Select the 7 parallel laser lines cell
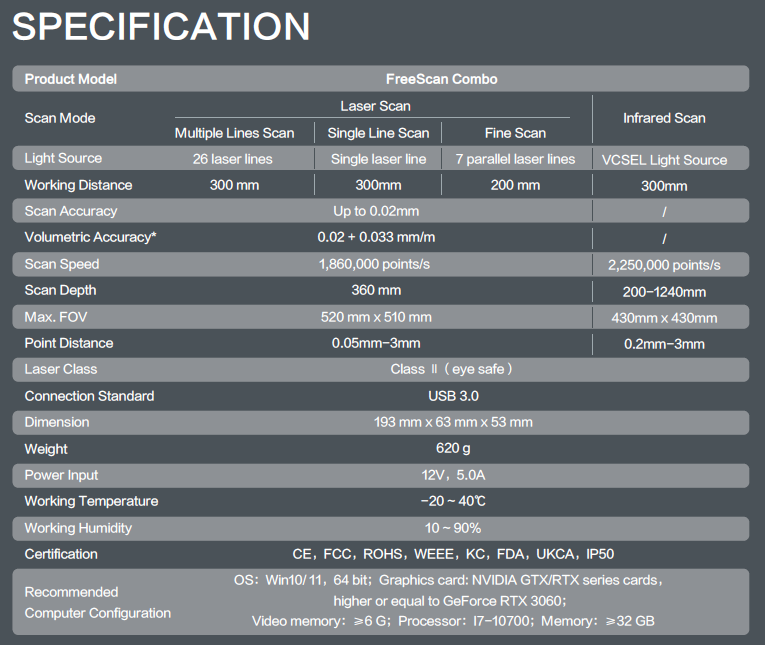765x645 pixels. pyautogui.click(x=515, y=159)
